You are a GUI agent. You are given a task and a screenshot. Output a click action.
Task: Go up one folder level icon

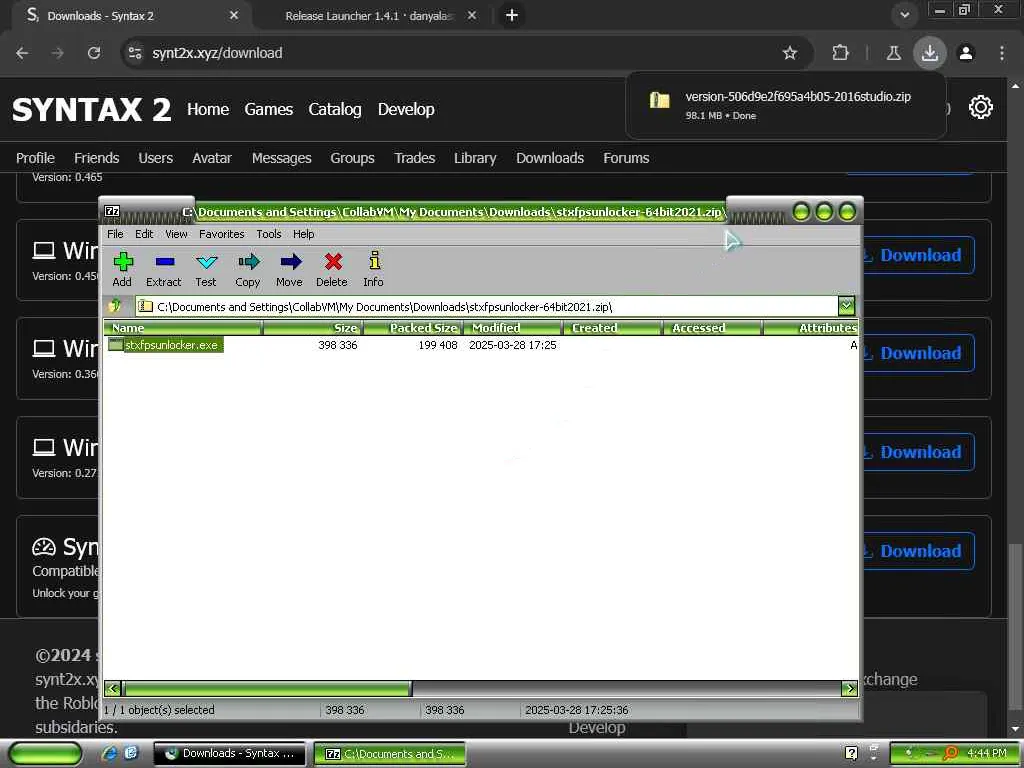115,306
